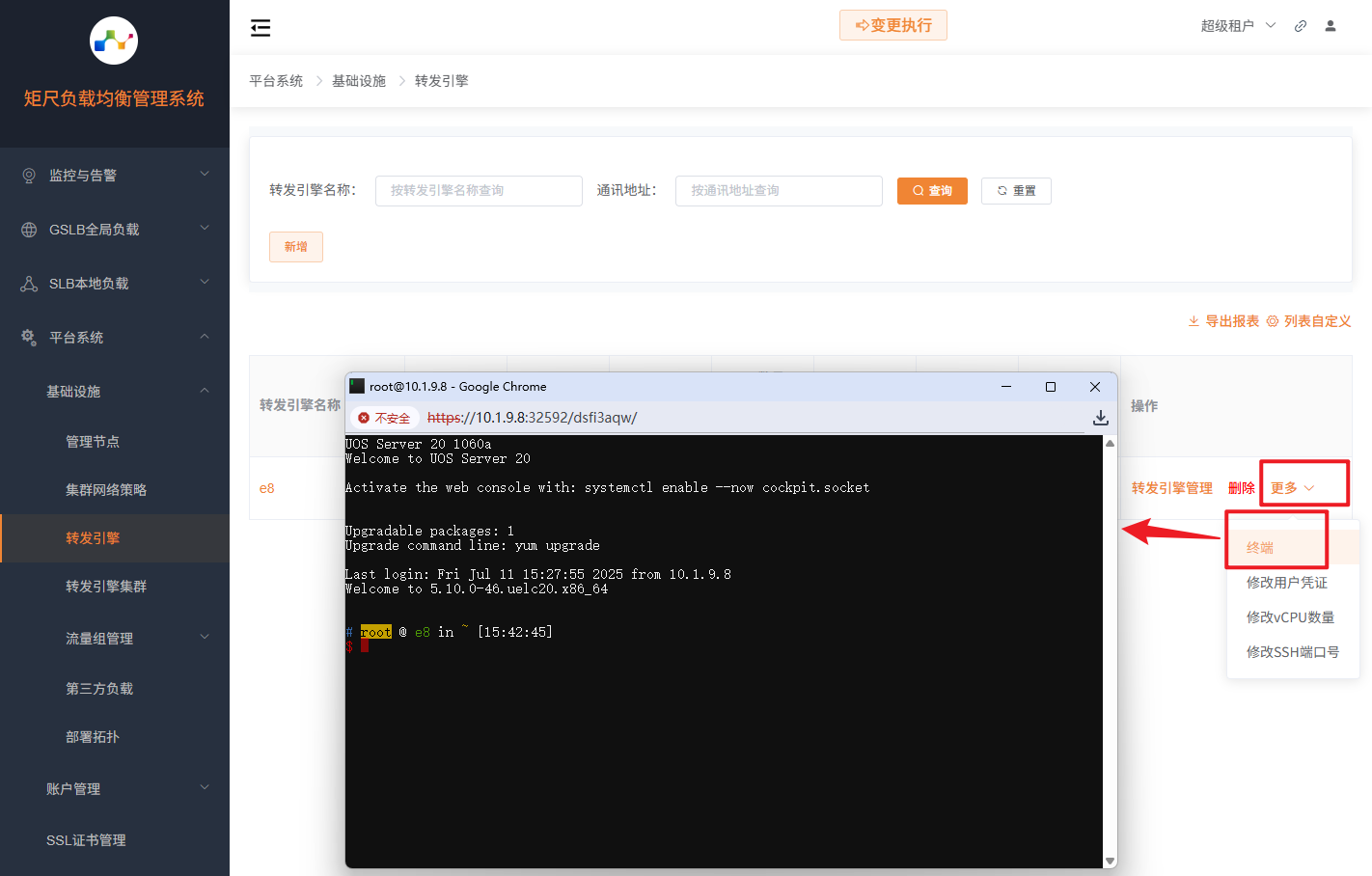Screen dimensions: 1372x876
Task: Select 终端 from the context menu
Action: click(1261, 546)
